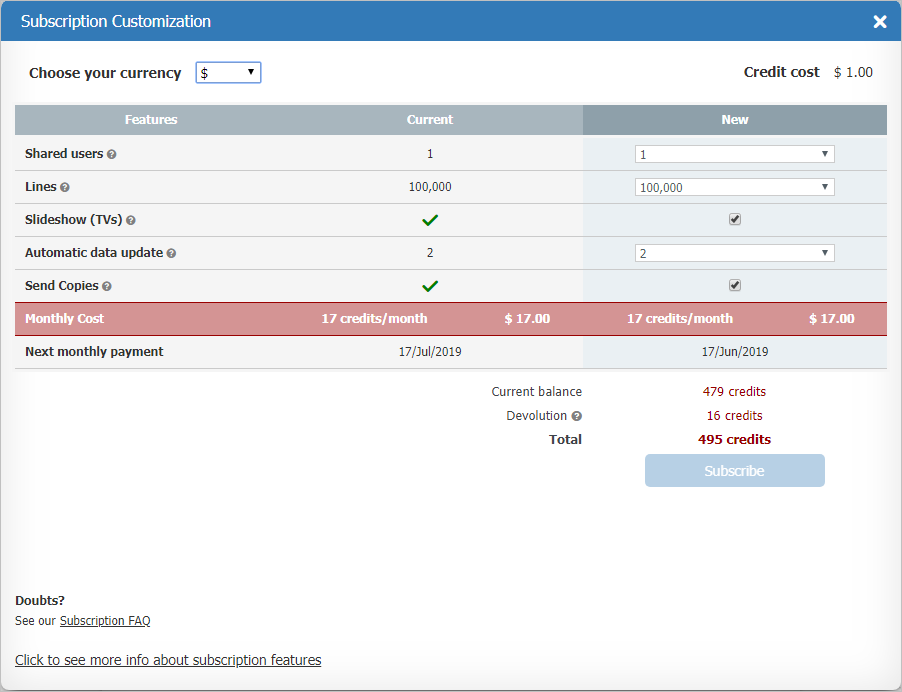902x692 pixels.
Task: Open the Subscription FAQ link
Action: [x=105, y=620]
